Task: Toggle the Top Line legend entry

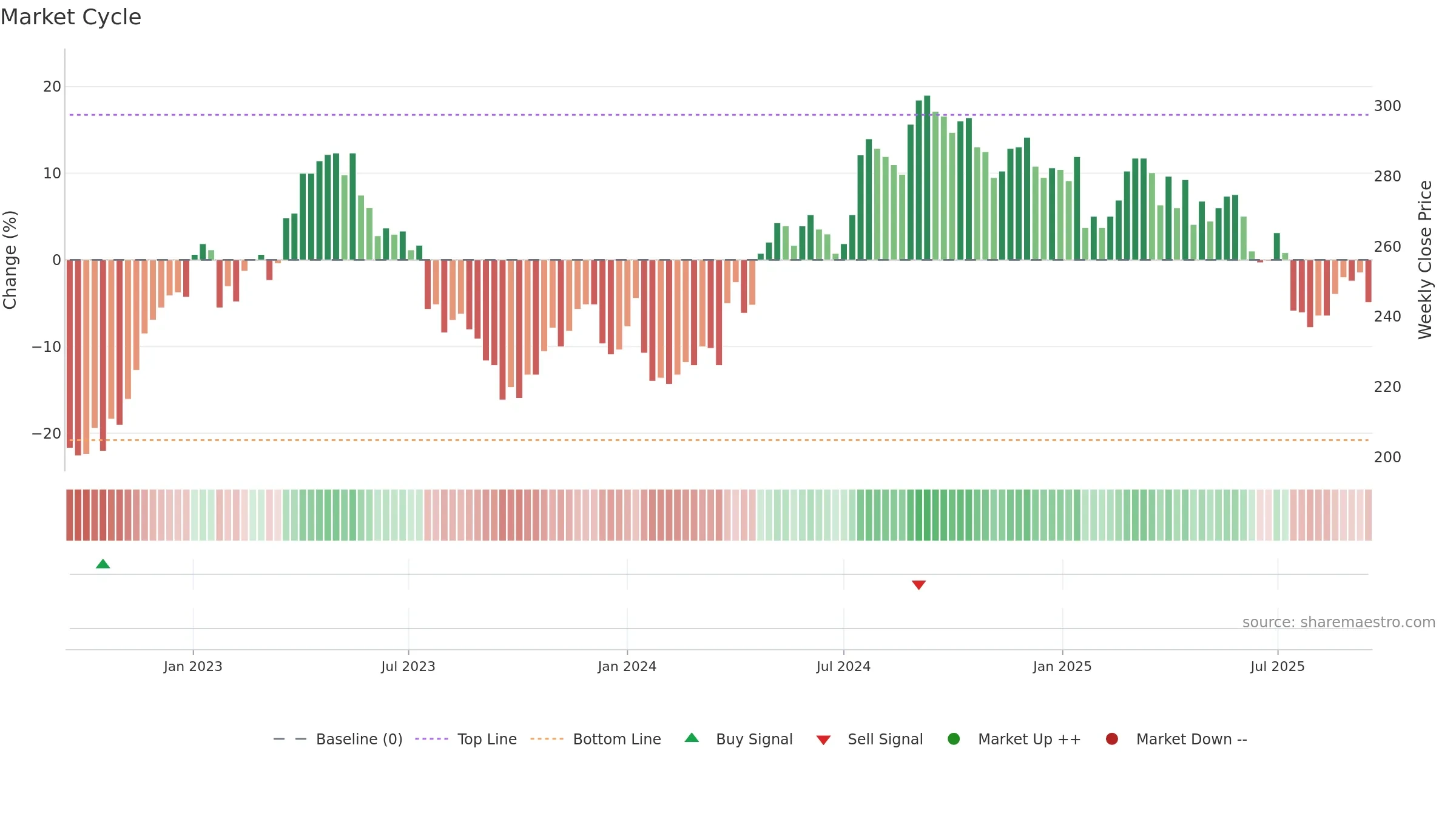Action: (x=466, y=740)
